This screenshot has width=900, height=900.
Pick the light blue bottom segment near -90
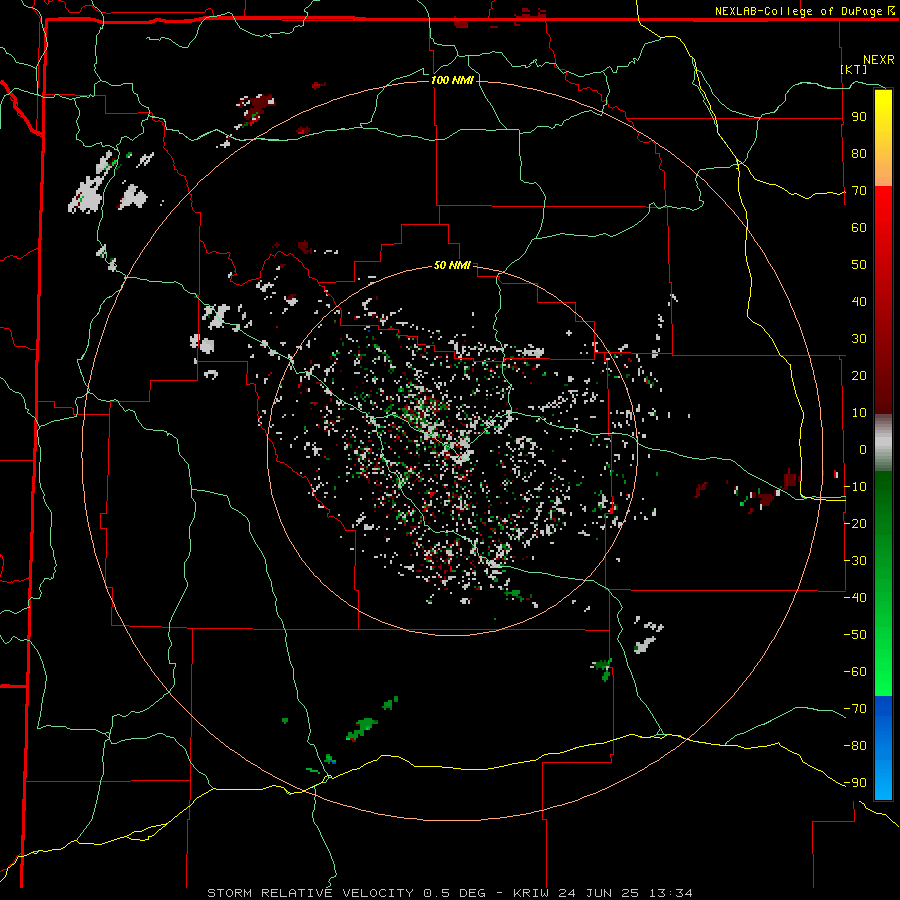pos(883,781)
